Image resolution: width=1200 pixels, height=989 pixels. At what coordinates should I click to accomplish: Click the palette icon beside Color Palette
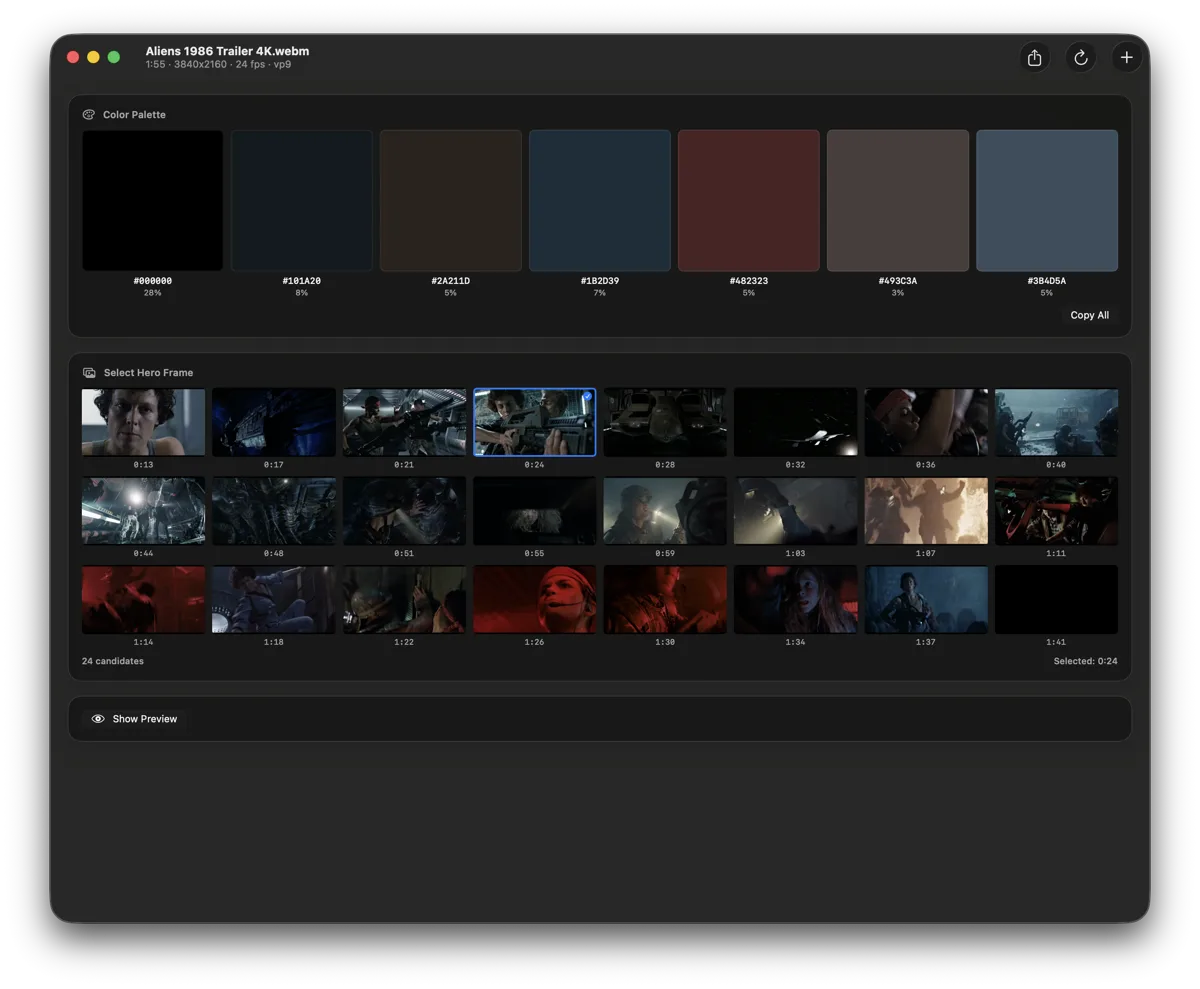tap(89, 114)
